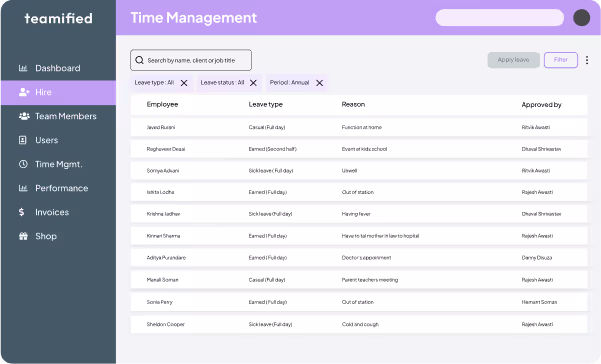This screenshot has height=364, width=601.
Task: Click the header search bar
Action: tap(499, 18)
